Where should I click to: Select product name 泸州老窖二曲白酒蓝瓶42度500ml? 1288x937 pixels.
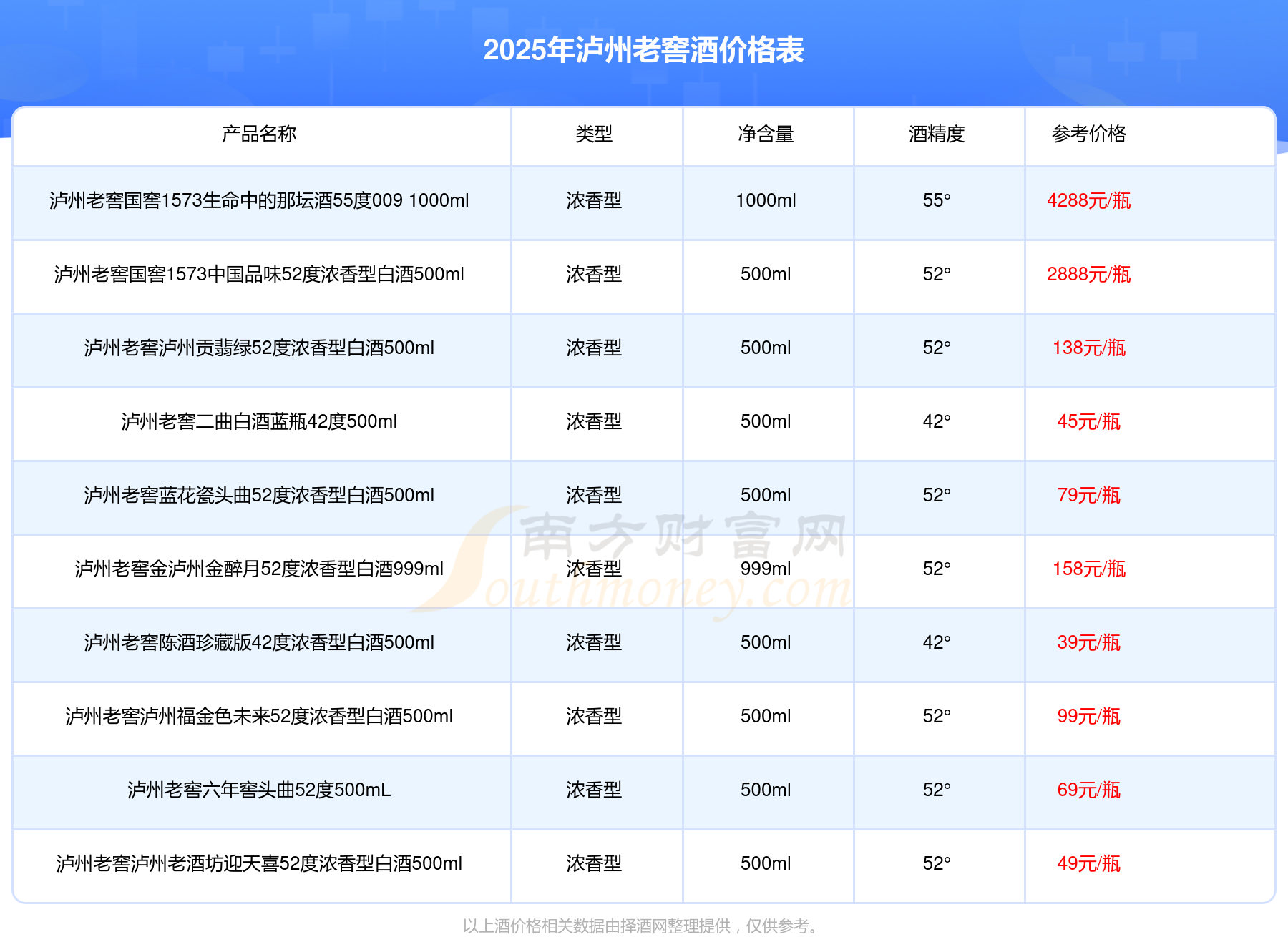click(x=259, y=421)
